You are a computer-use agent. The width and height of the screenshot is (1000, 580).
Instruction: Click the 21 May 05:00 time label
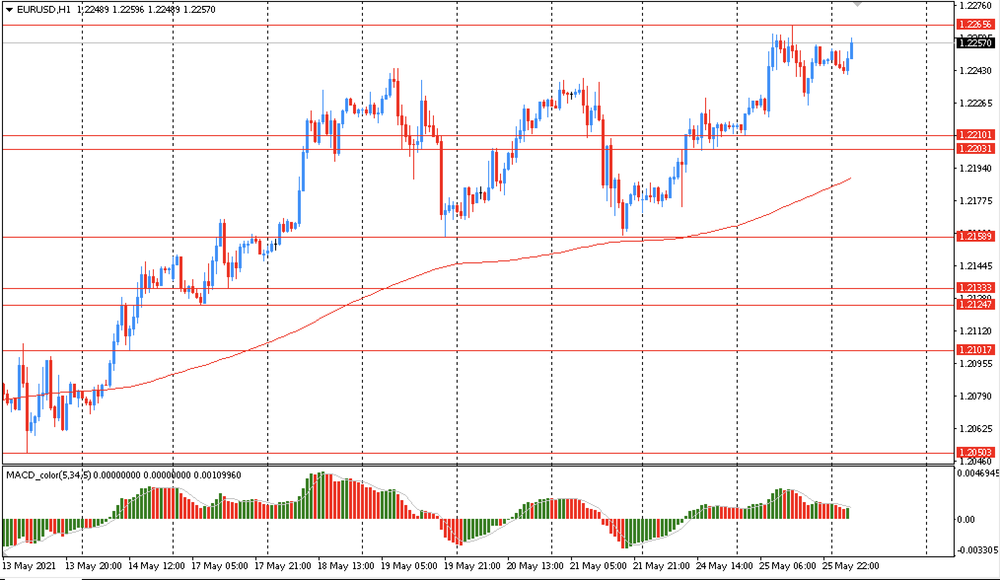click(598, 566)
